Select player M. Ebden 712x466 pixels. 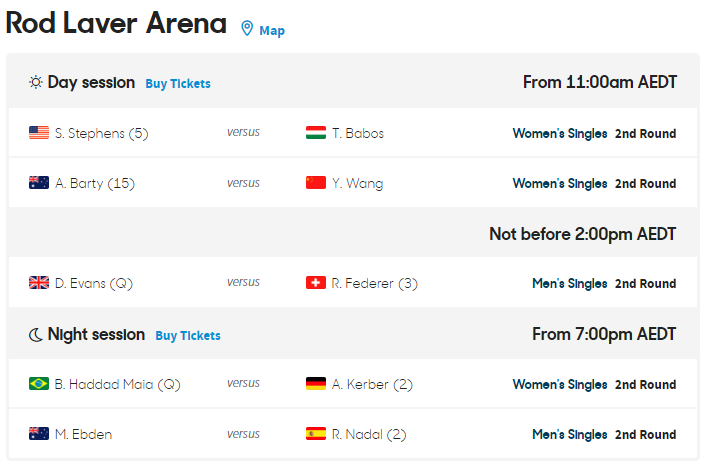click(x=84, y=434)
